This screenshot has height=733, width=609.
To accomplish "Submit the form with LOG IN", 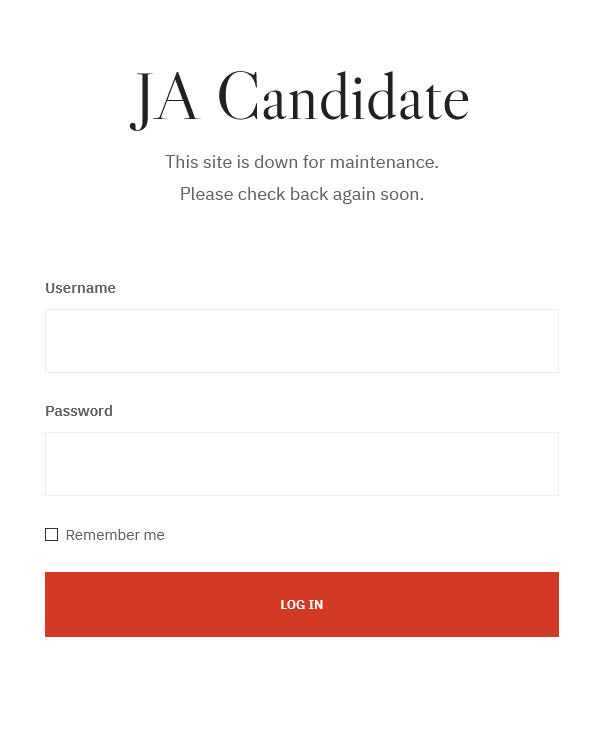I will 301,604.
